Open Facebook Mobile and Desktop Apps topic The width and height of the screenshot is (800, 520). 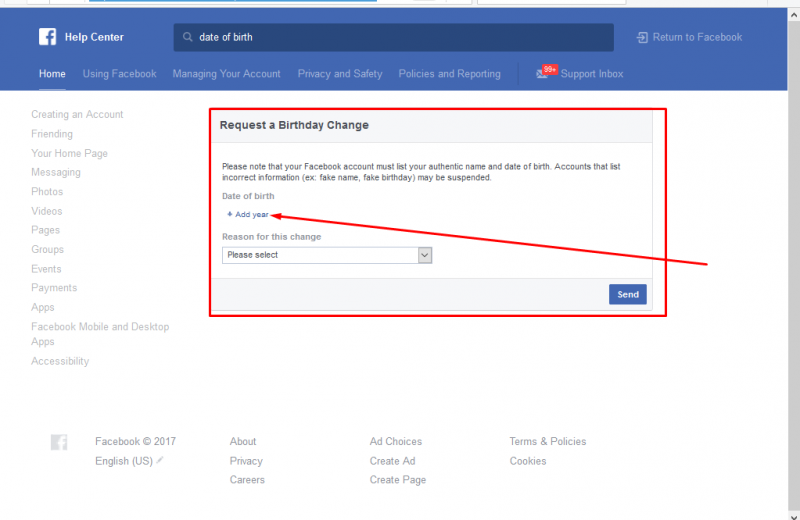click(100, 334)
